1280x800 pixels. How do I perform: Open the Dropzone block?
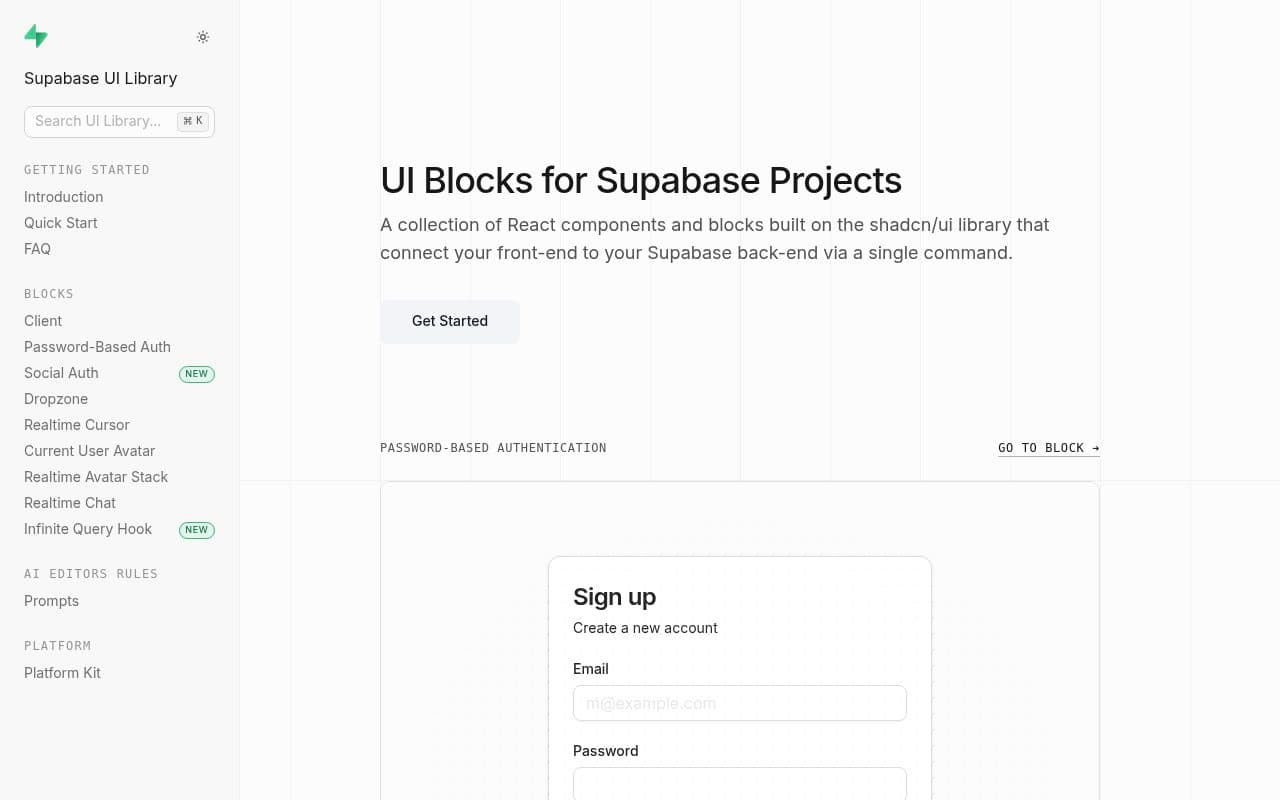55,399
